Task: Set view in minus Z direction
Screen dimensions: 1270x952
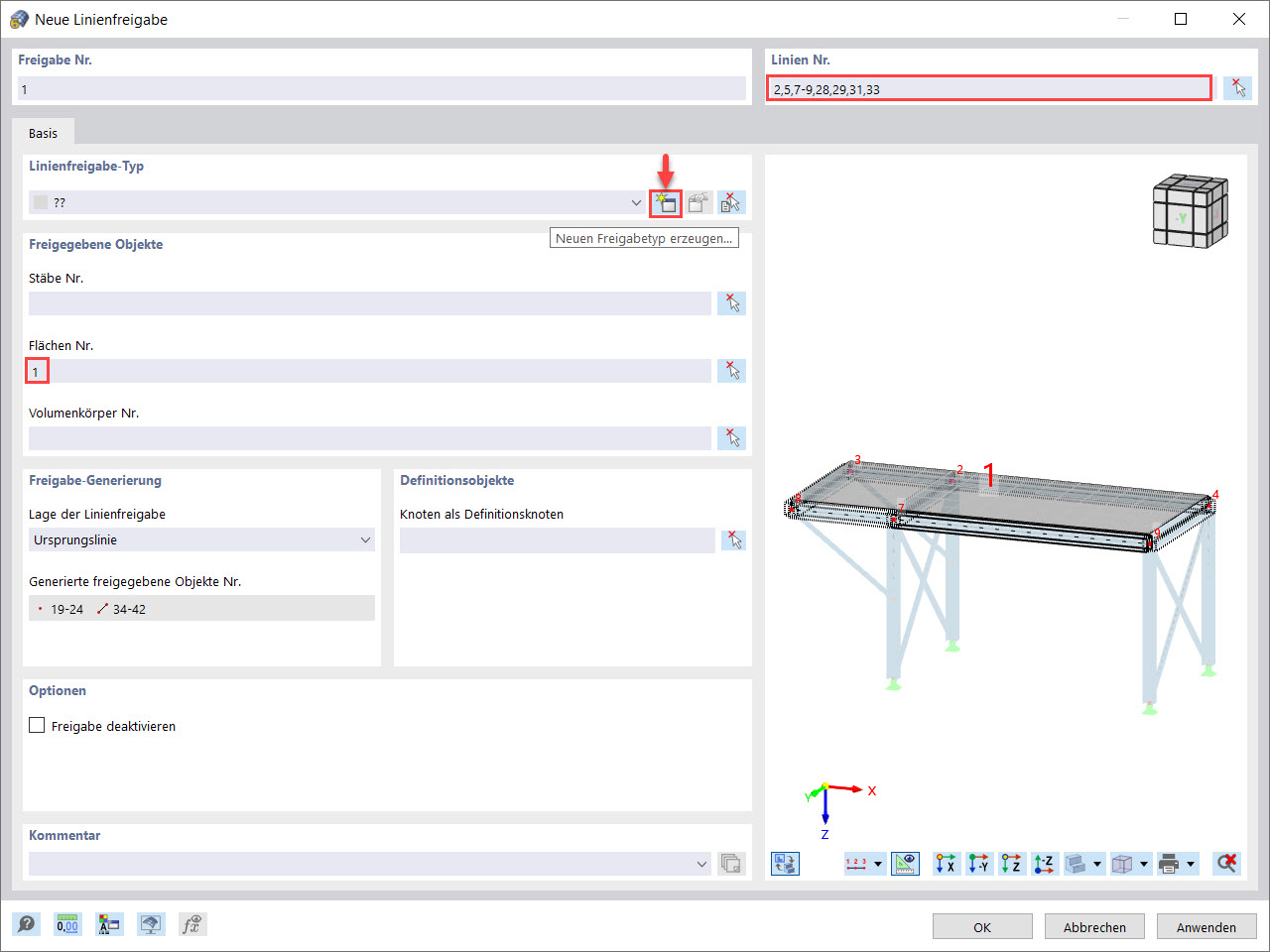Action: [1044, 864]
